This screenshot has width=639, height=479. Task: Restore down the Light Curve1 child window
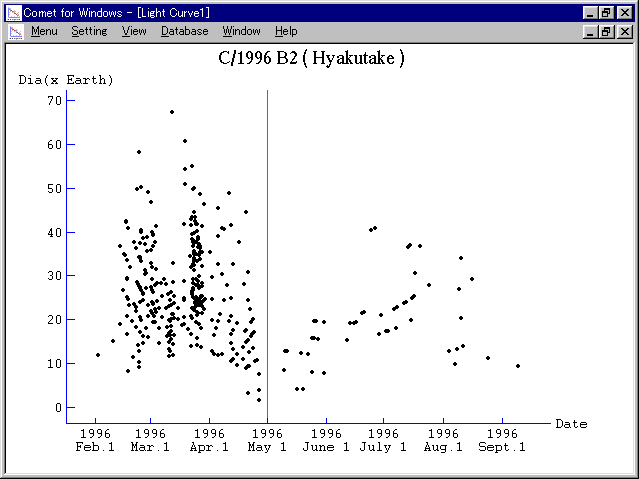(606, 31)
